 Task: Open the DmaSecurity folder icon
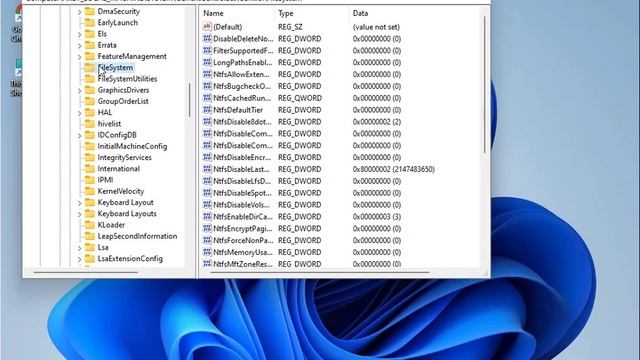click(x=90, y=11)
